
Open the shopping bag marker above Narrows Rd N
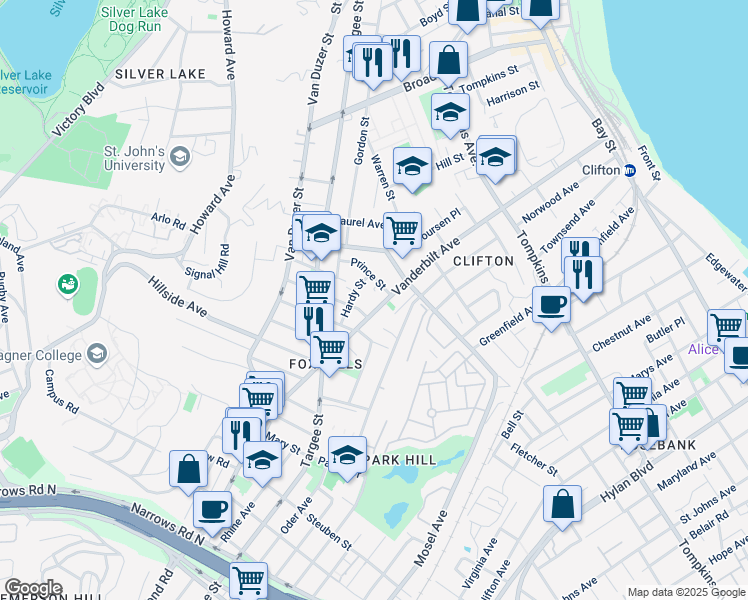click(x=188, y=469)
